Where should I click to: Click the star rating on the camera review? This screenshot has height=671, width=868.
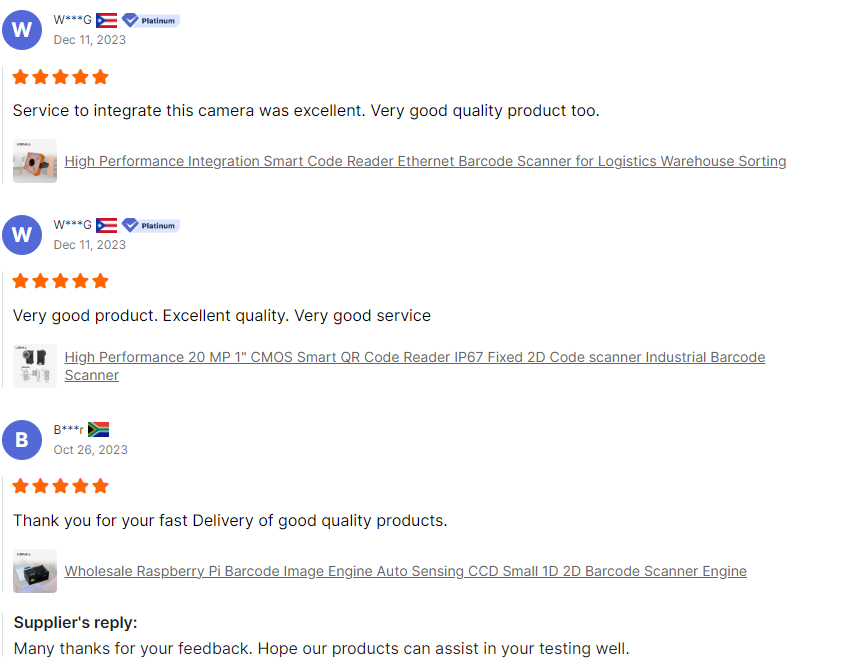coord(61,77)
